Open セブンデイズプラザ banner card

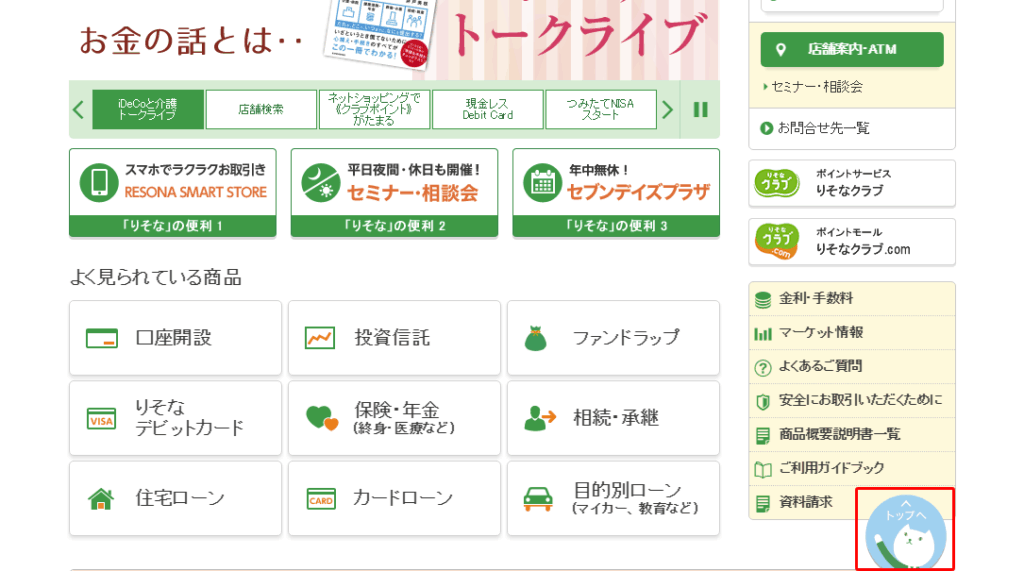[616, 193]
